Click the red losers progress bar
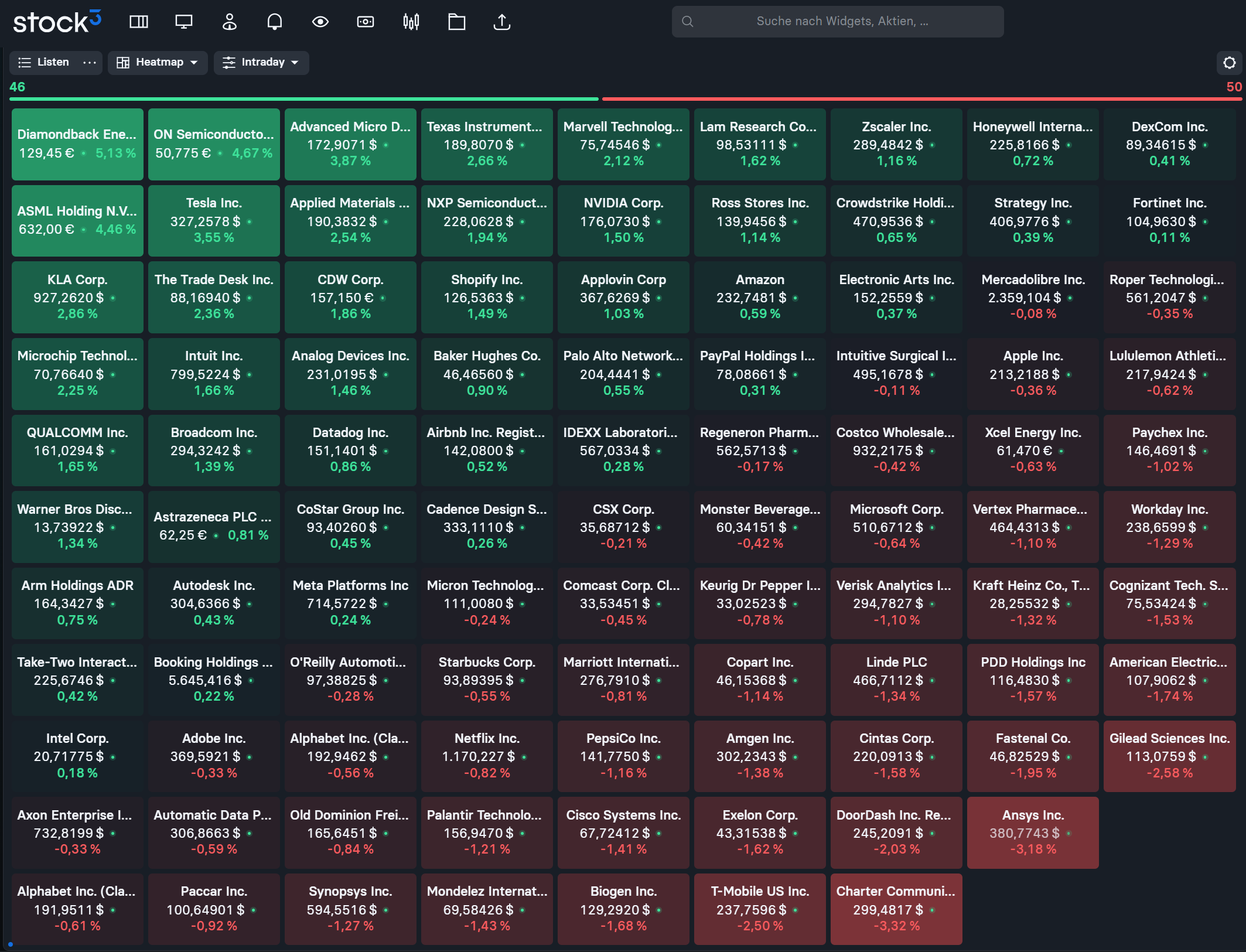1246x952 pixels. pyautogui.click(x=922, y=99)
